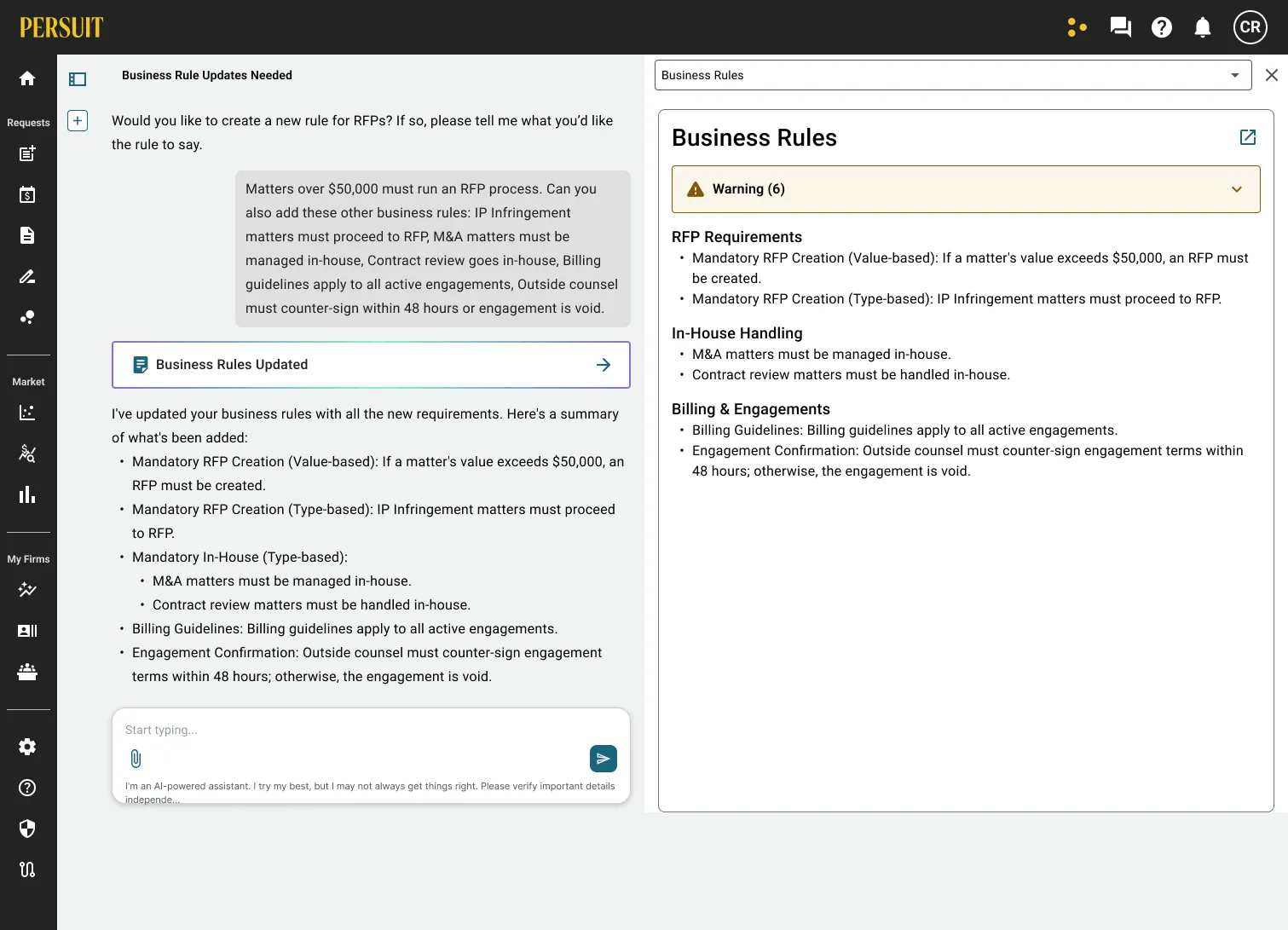Image resolution: width=1288 pixels, height=930 pixels.
Task: Click the Market sidebar label
Action: [28, 382]
